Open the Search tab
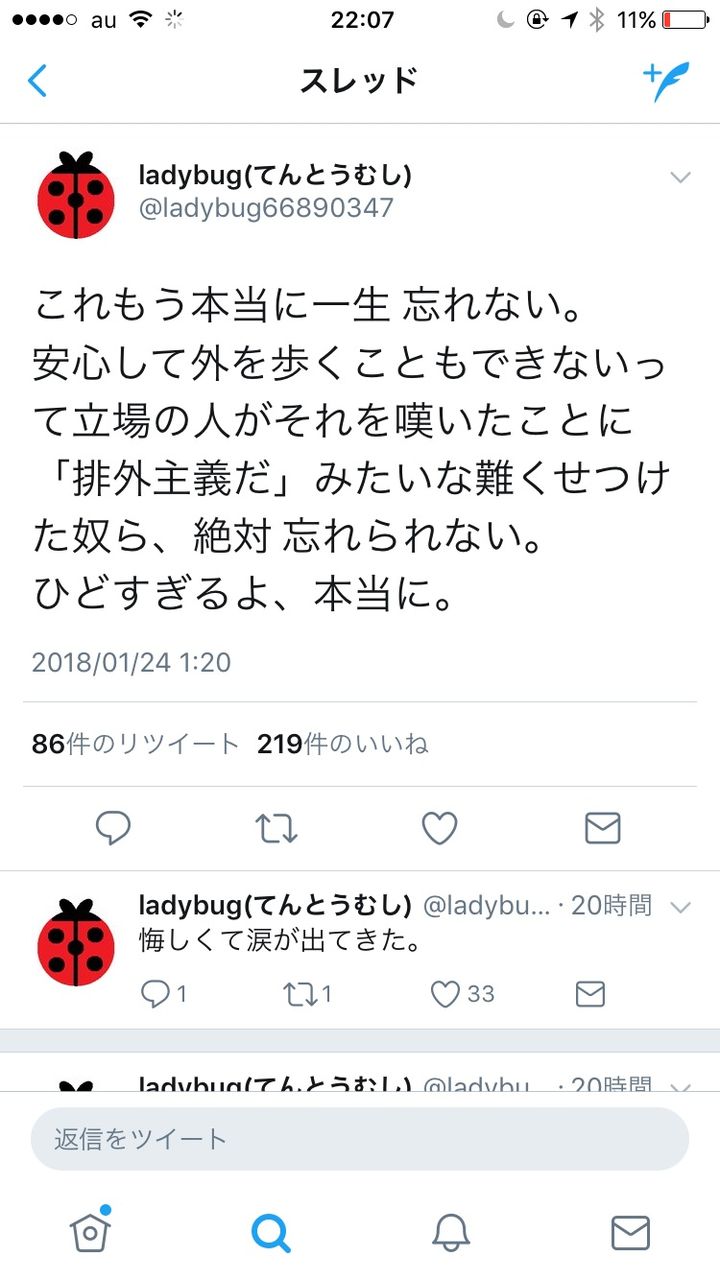 coord(270,1232)
